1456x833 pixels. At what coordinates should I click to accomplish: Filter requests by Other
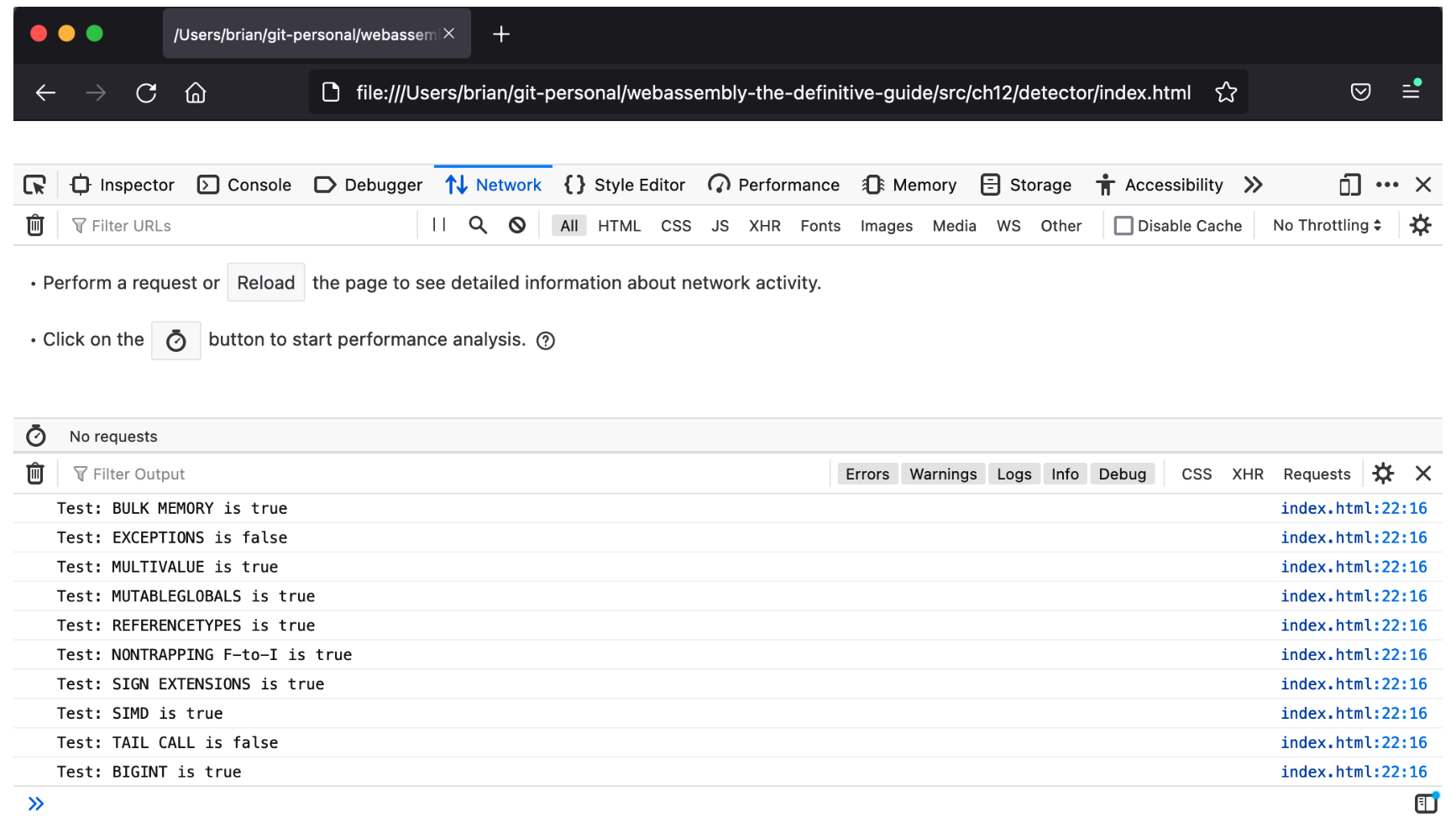1061,226
